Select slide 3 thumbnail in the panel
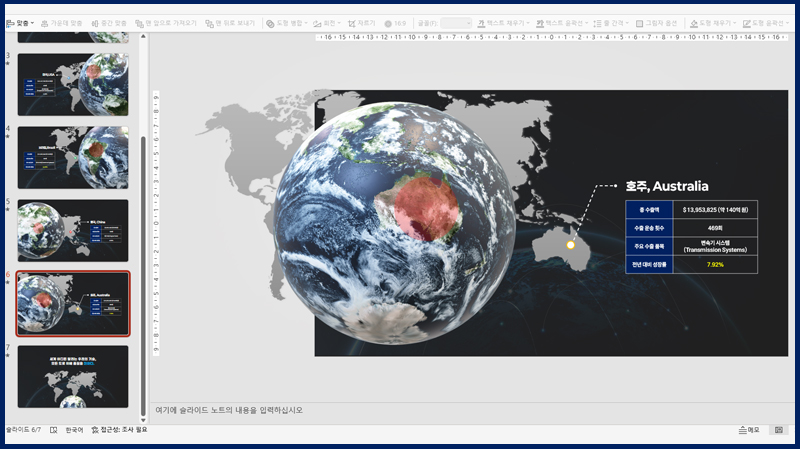The width and height of the screenshot is (800, 449). [x=73, y=85]
